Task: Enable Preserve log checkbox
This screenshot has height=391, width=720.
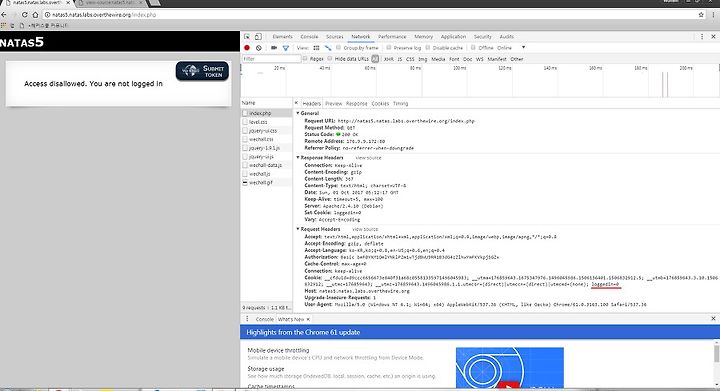Action: pos(388,48)
